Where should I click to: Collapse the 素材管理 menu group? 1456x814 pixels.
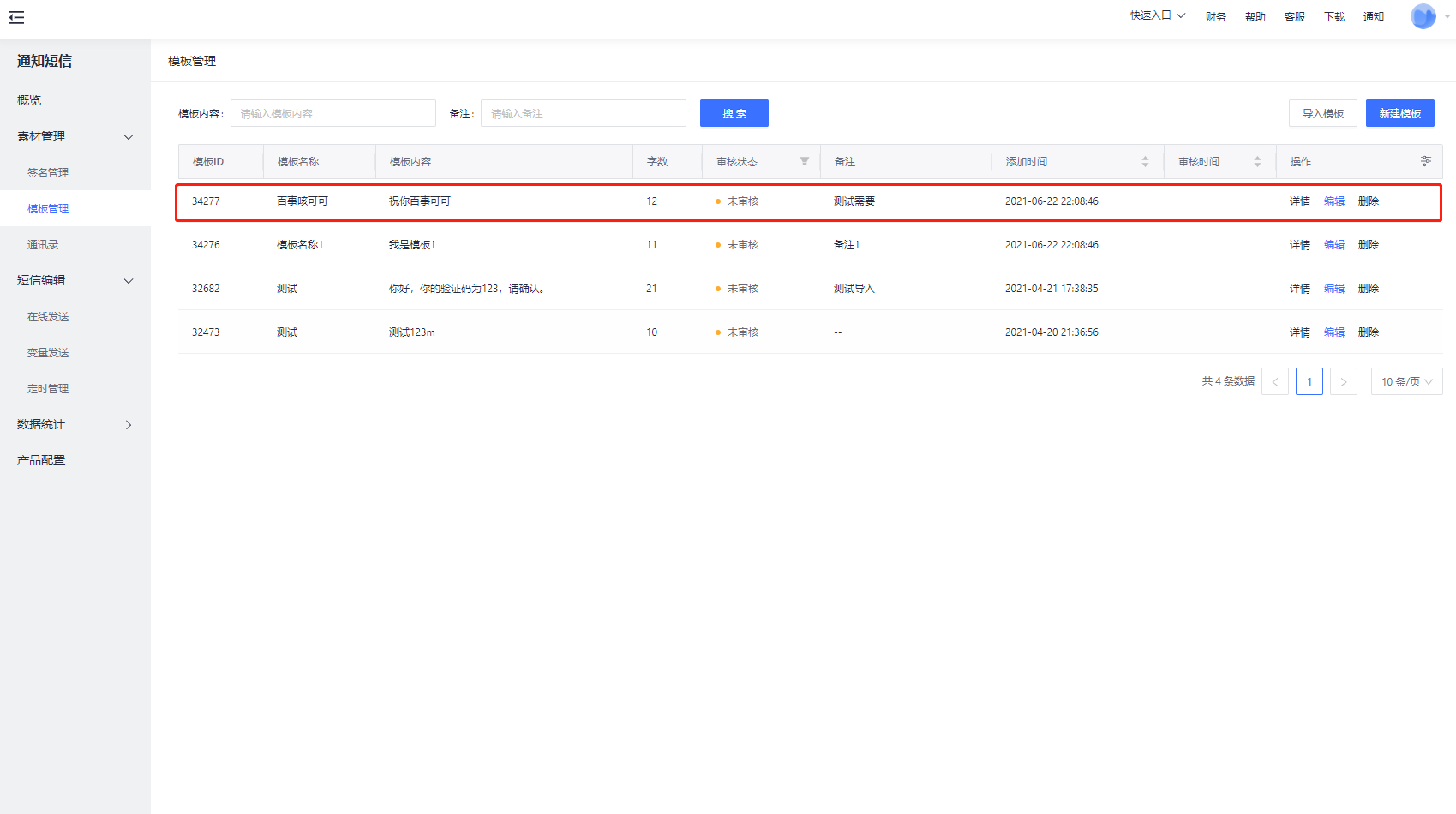pos(75,136)
